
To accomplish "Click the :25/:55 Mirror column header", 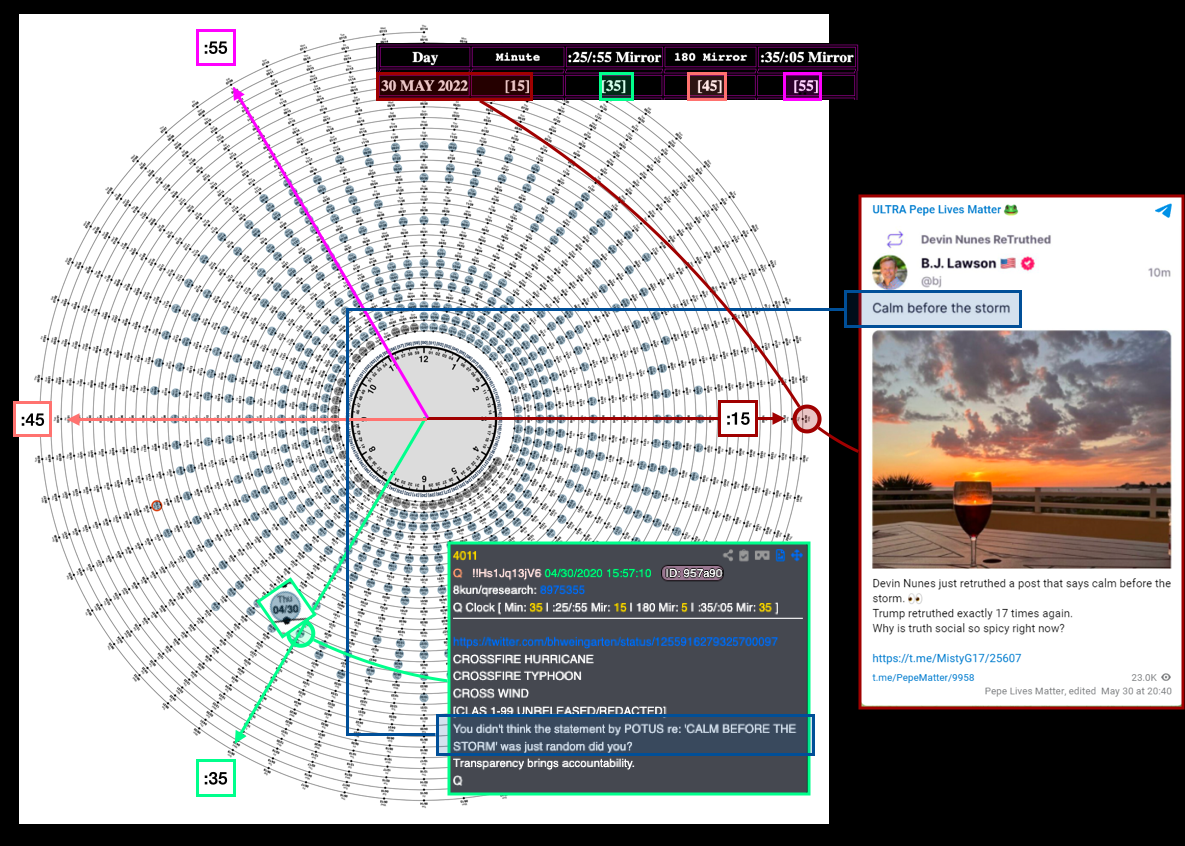I will click(x=614, y=57).
